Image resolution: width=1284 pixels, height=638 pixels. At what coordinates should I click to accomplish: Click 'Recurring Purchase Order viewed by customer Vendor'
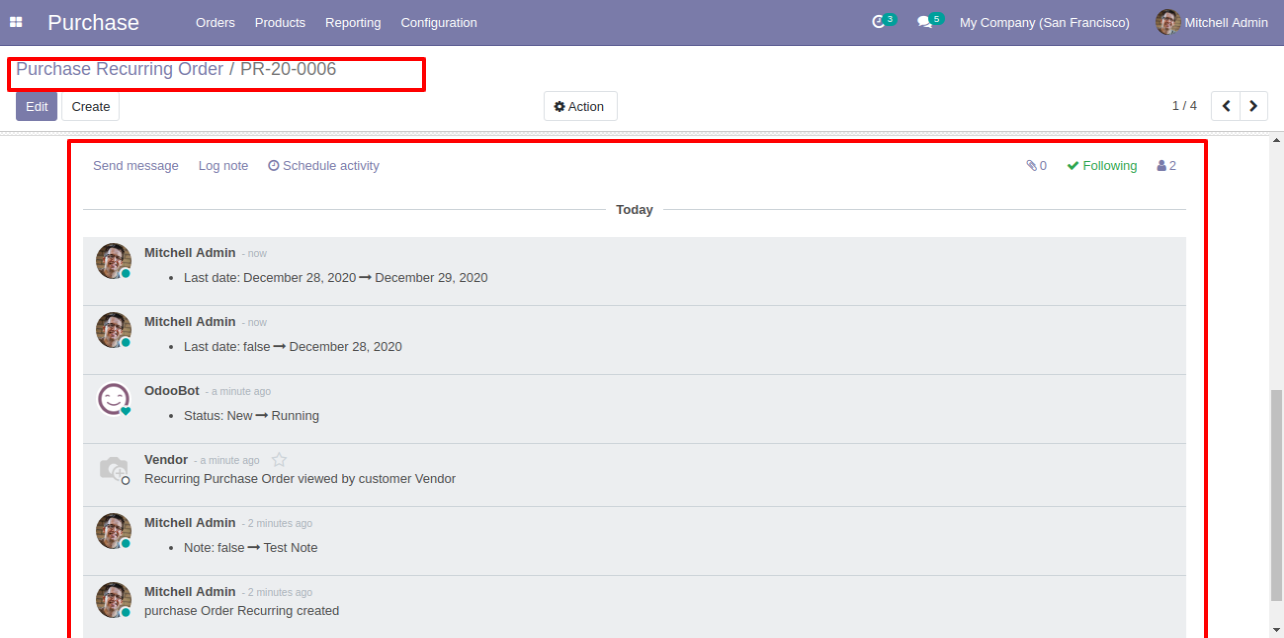(300, 478)
